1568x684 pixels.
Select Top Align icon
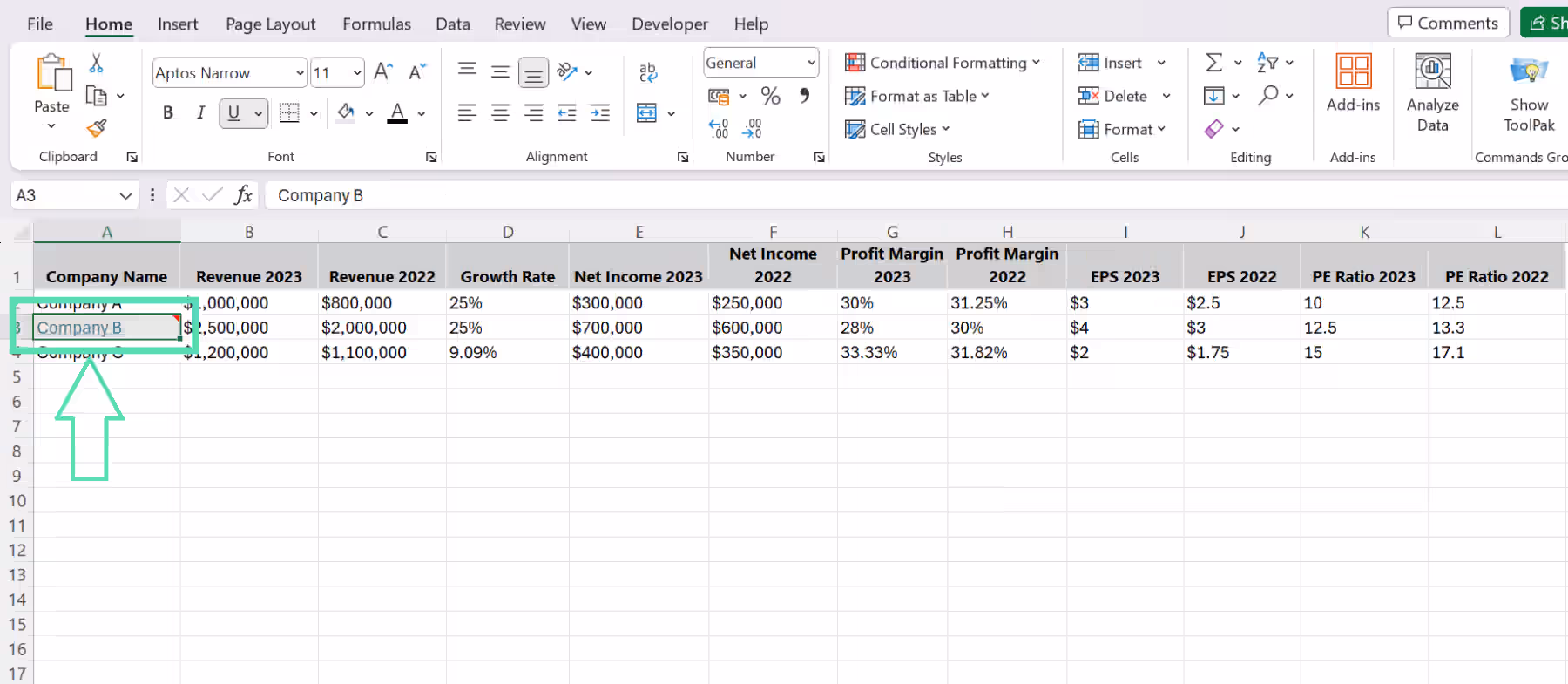[467, 71]
